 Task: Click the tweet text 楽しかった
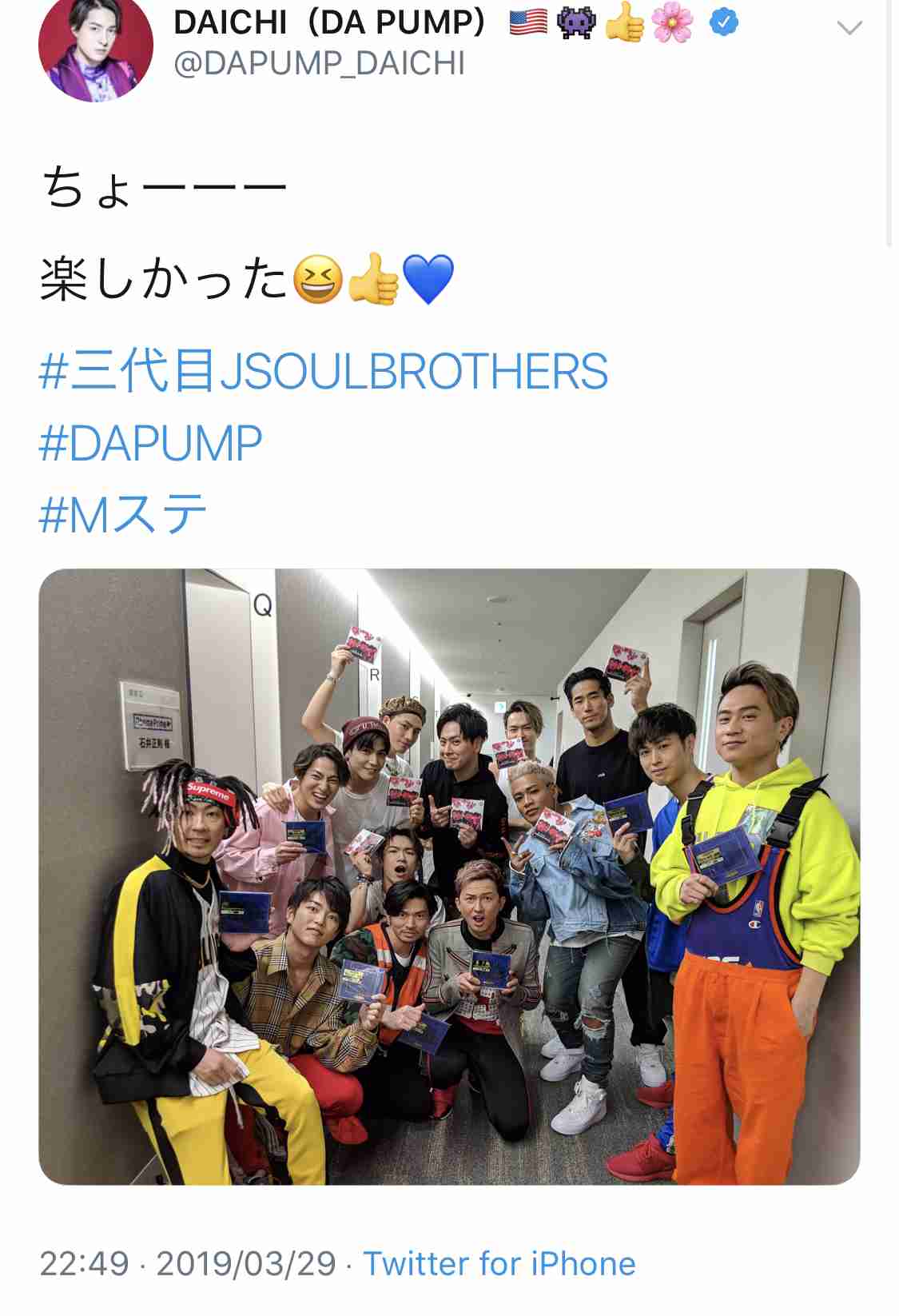[164, 280]
